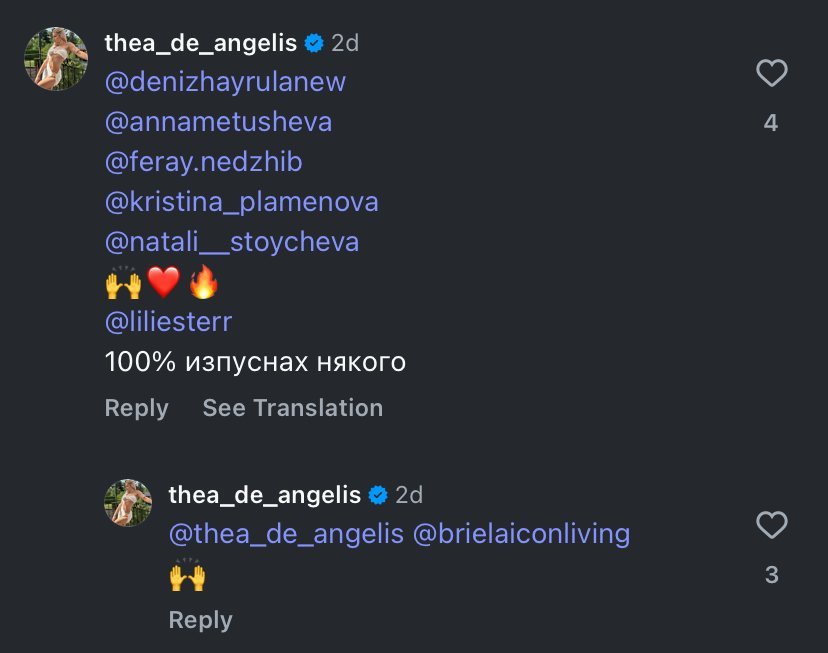Click the verified badge on the reply comment

[x=378, y=495]
